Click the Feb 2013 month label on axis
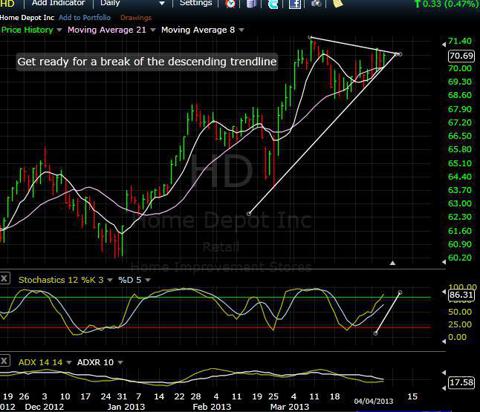The height and width of the screenshot is (412, 480). (212, 407)
